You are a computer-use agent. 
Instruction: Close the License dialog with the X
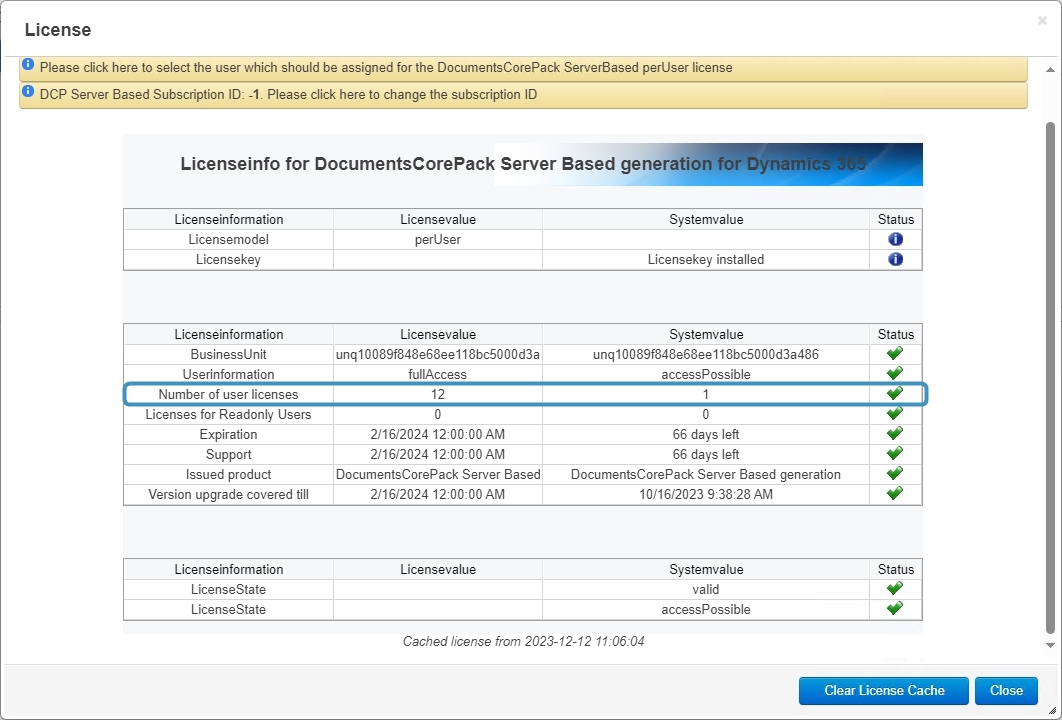coord(1042,21)
